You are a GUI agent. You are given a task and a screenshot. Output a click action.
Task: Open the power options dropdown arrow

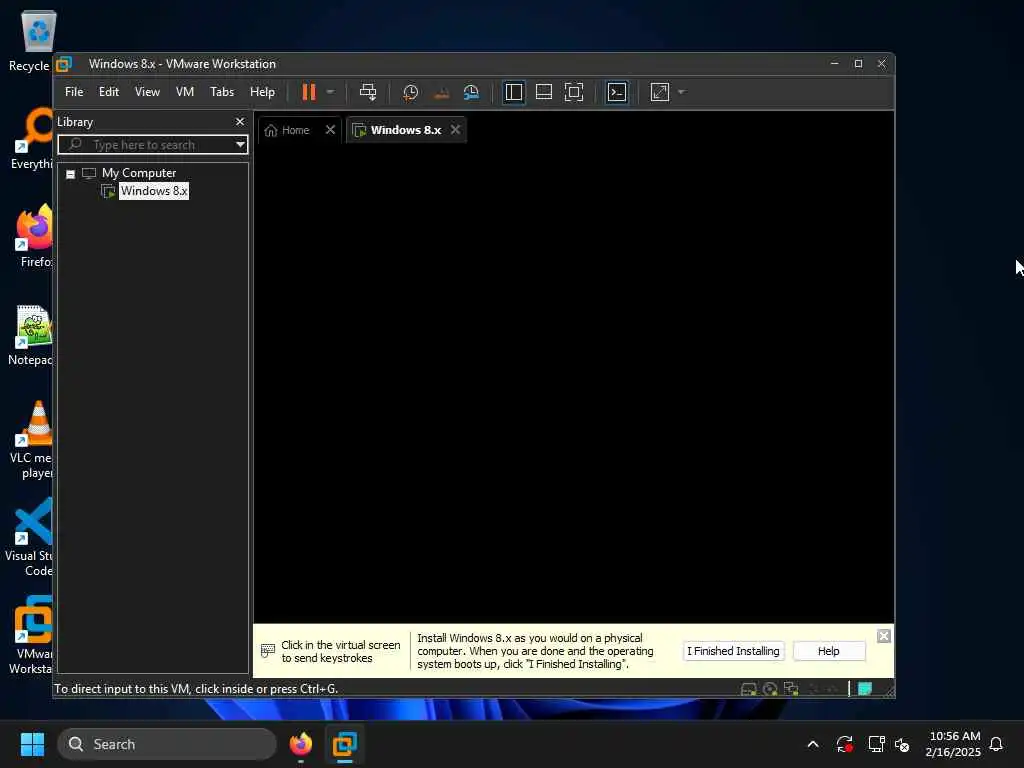tap(330, 92)
